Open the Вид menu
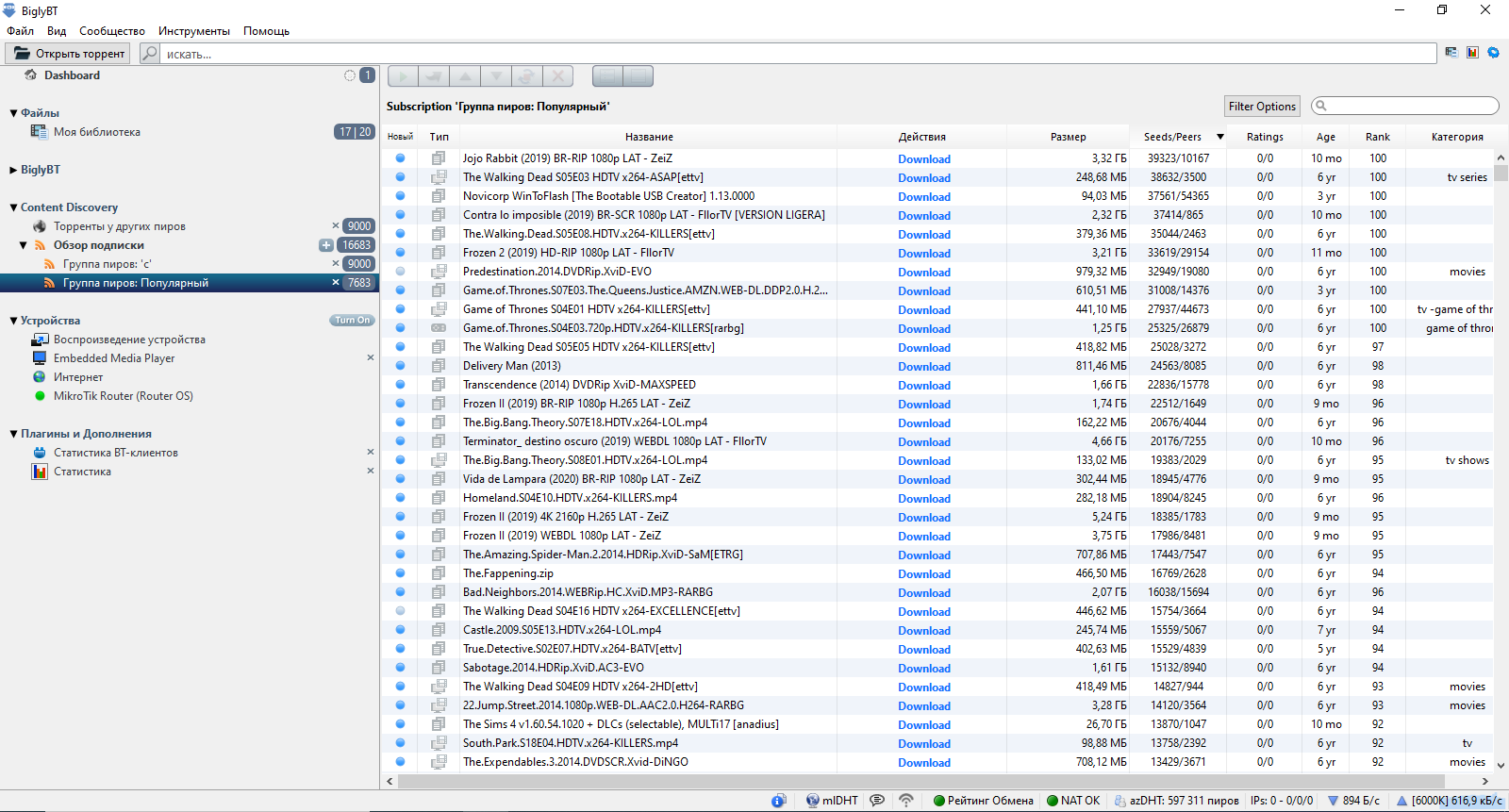Viewport: 1509px width, 812px height. pyautogui.click(x=57, y=31)
